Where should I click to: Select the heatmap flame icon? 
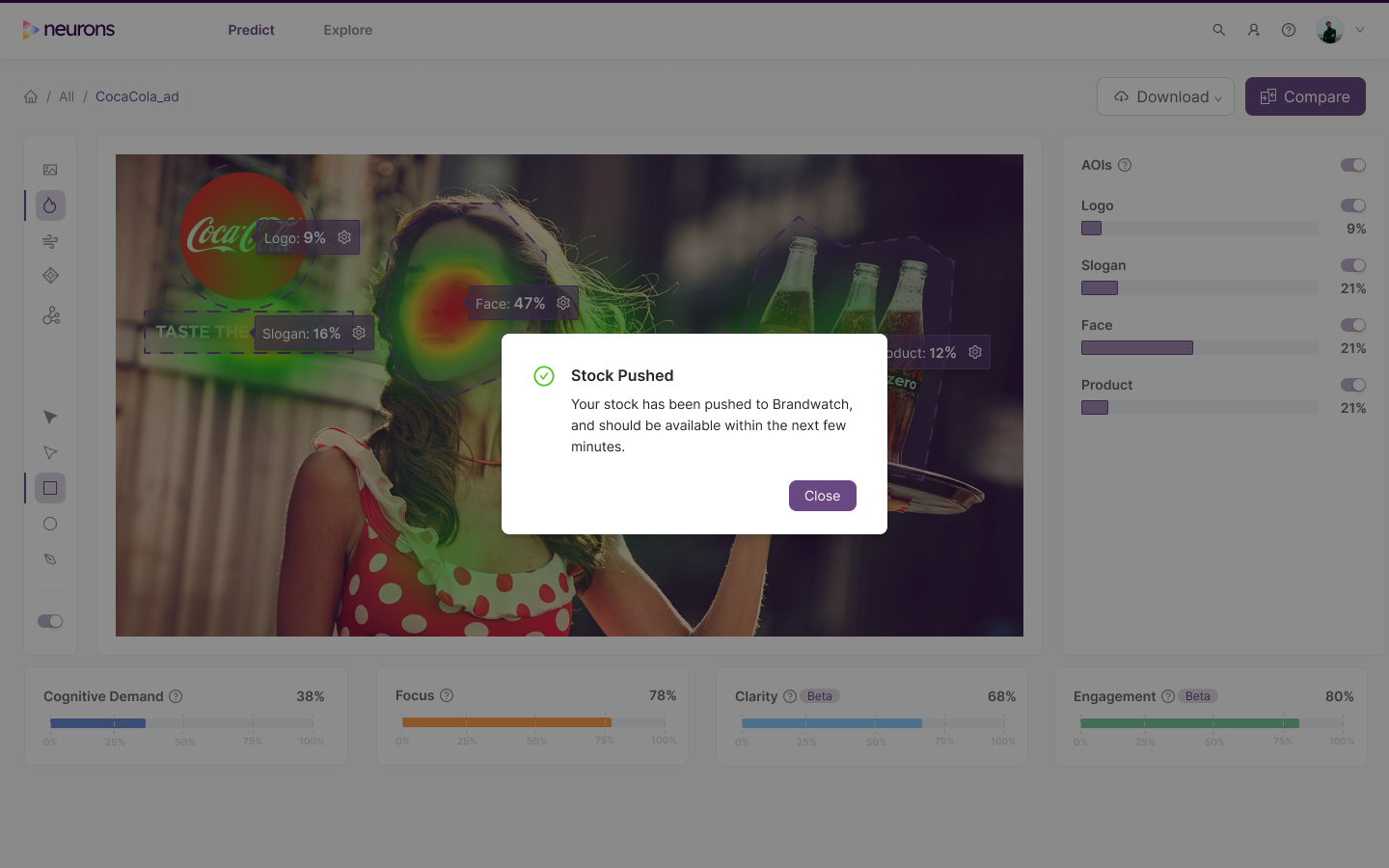(50, 205)
